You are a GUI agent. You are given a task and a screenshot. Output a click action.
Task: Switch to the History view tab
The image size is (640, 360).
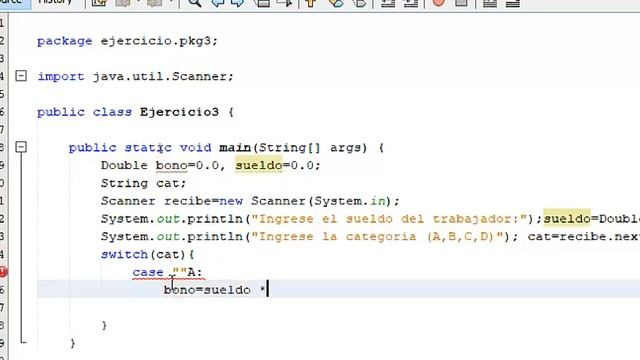55,2
